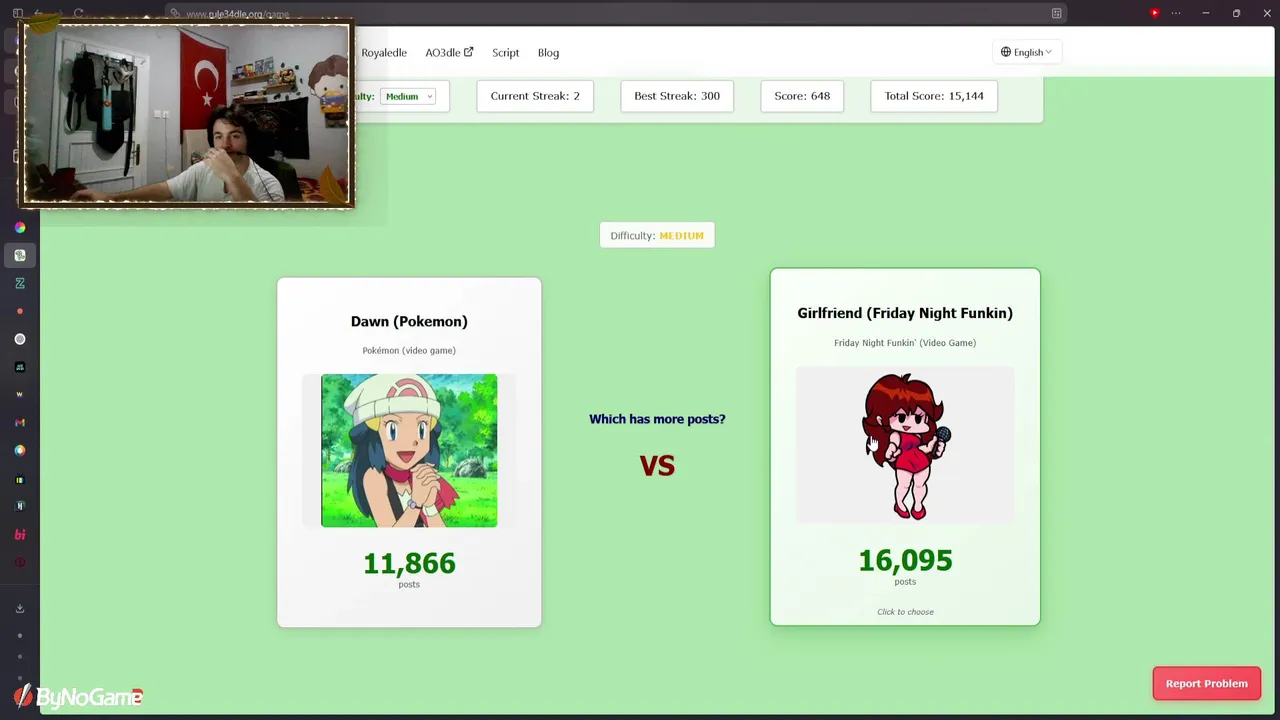
Task: Click the small red dot sidebar icon
Action: point(19,311)
